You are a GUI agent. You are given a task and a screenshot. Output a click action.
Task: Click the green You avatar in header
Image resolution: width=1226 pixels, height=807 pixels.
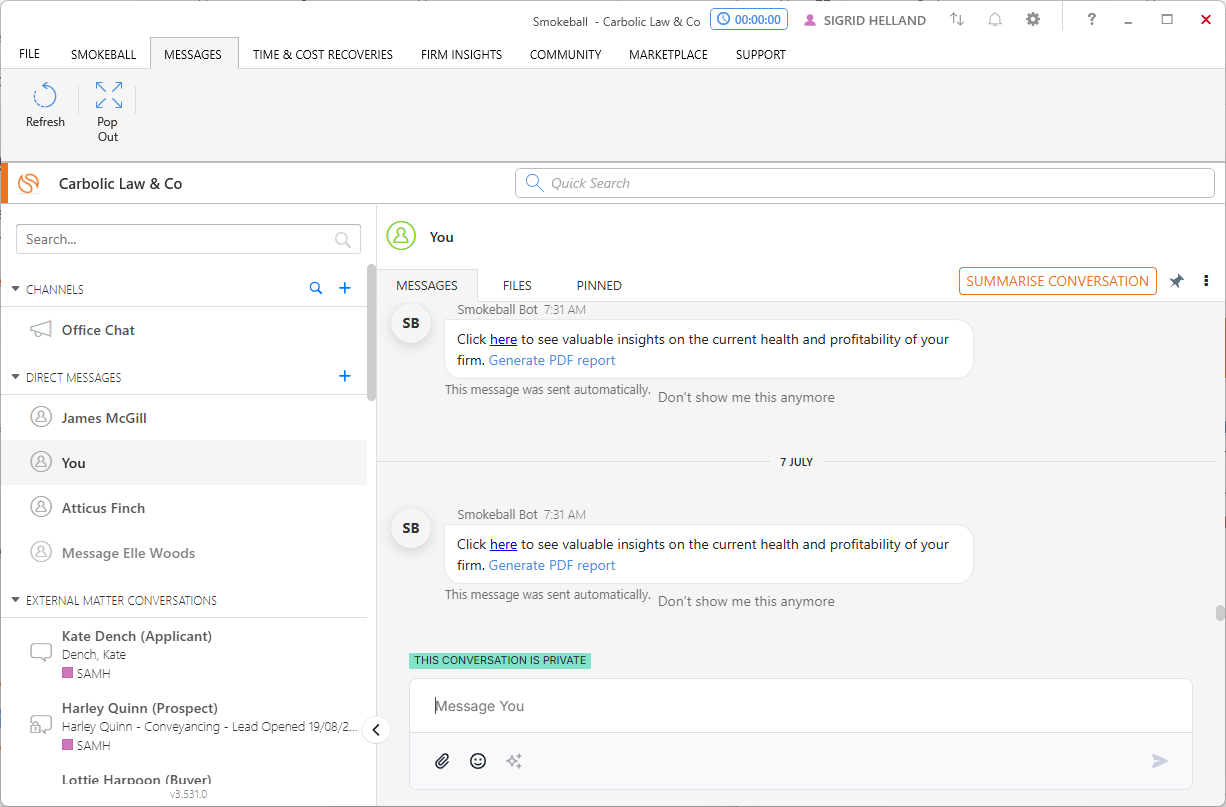[401, 236]
